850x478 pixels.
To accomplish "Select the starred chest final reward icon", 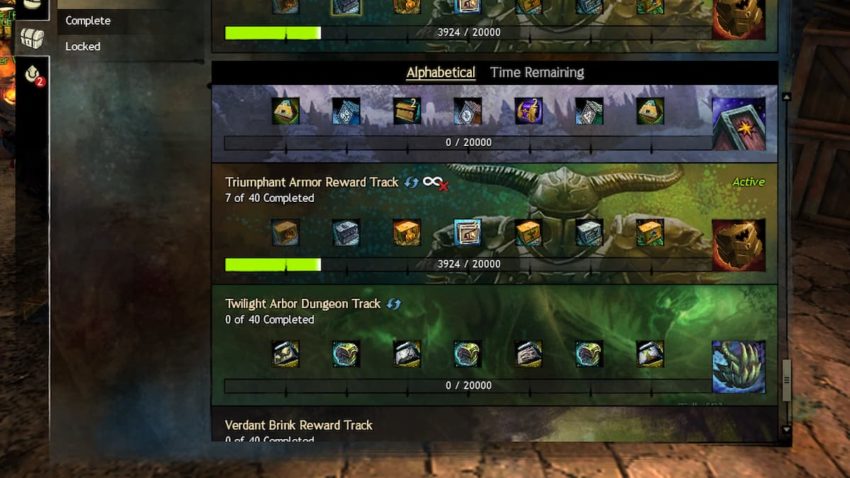I will pos(738,124).
